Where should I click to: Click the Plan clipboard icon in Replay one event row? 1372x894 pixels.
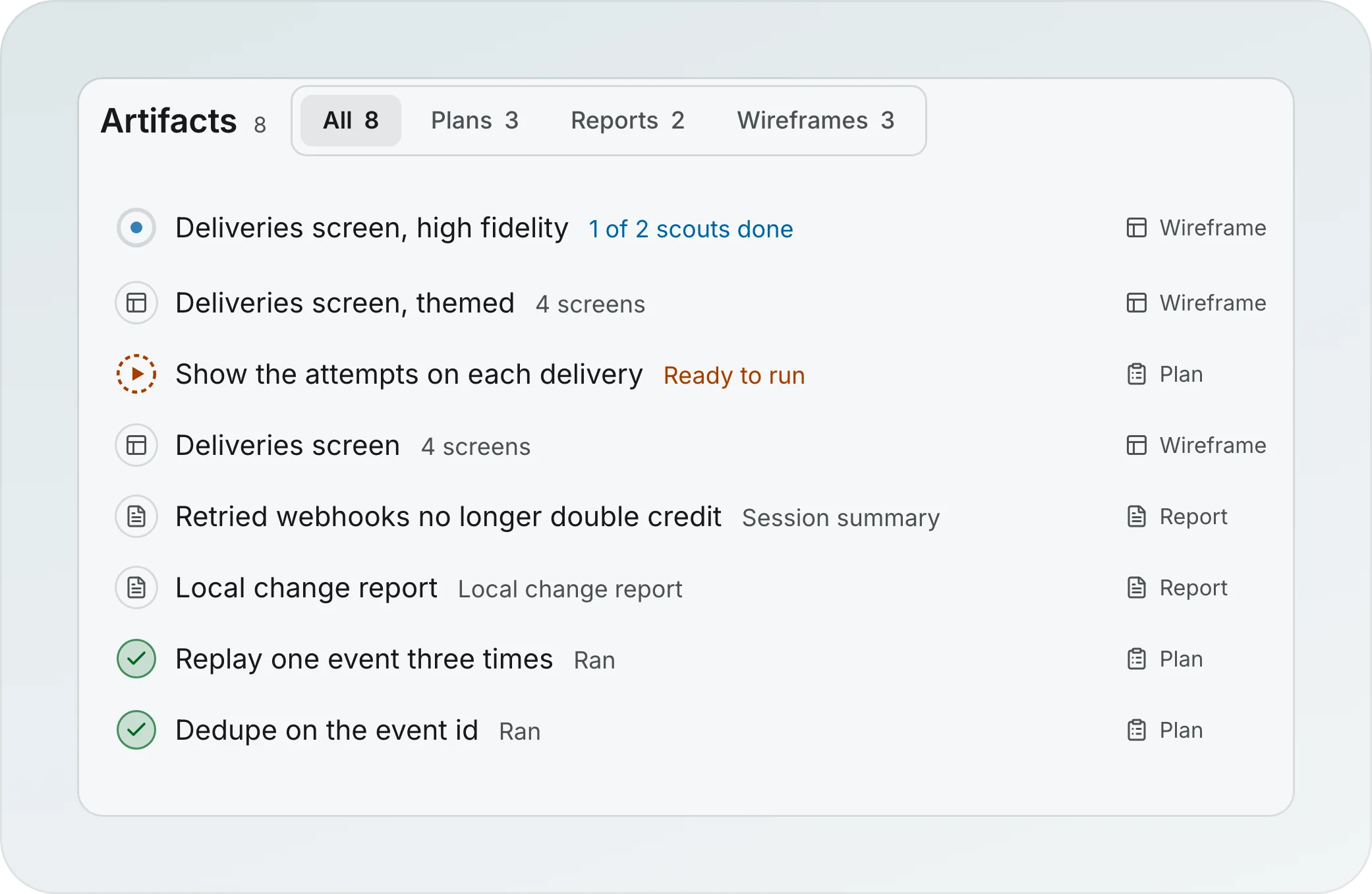coord(1137,659)
